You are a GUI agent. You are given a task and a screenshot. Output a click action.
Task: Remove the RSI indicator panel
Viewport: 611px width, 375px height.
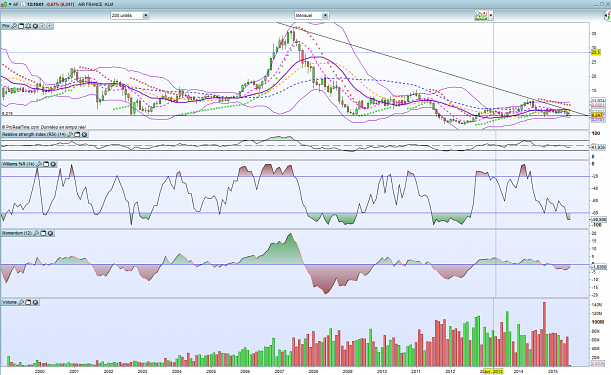coord(84,134)
